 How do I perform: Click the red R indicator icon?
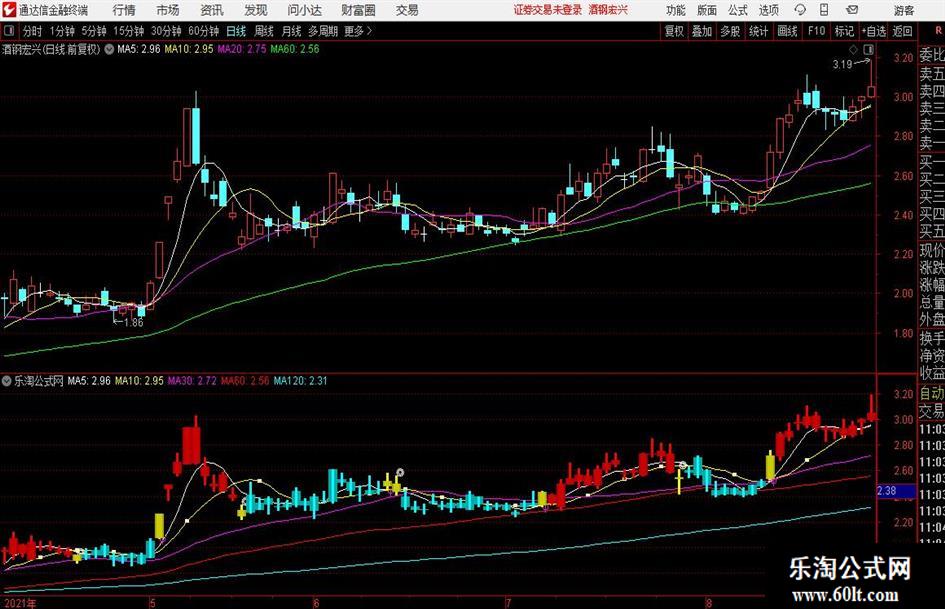[938, 31]
